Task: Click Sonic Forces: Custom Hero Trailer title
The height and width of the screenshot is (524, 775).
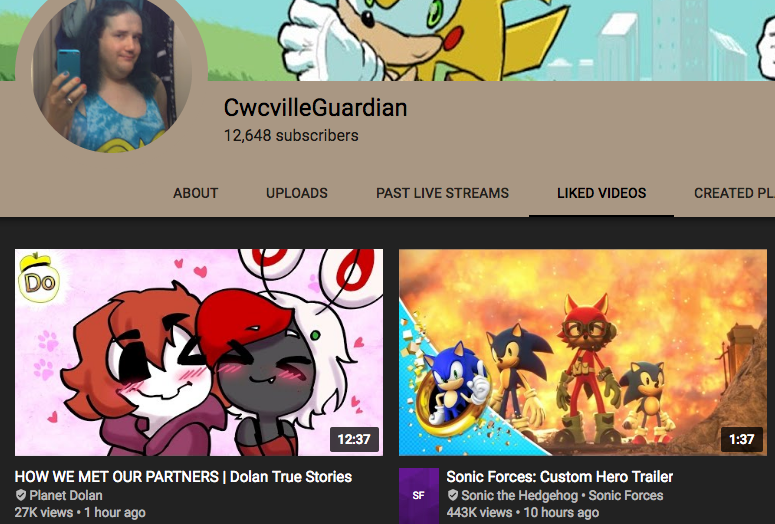Action: 560,477
